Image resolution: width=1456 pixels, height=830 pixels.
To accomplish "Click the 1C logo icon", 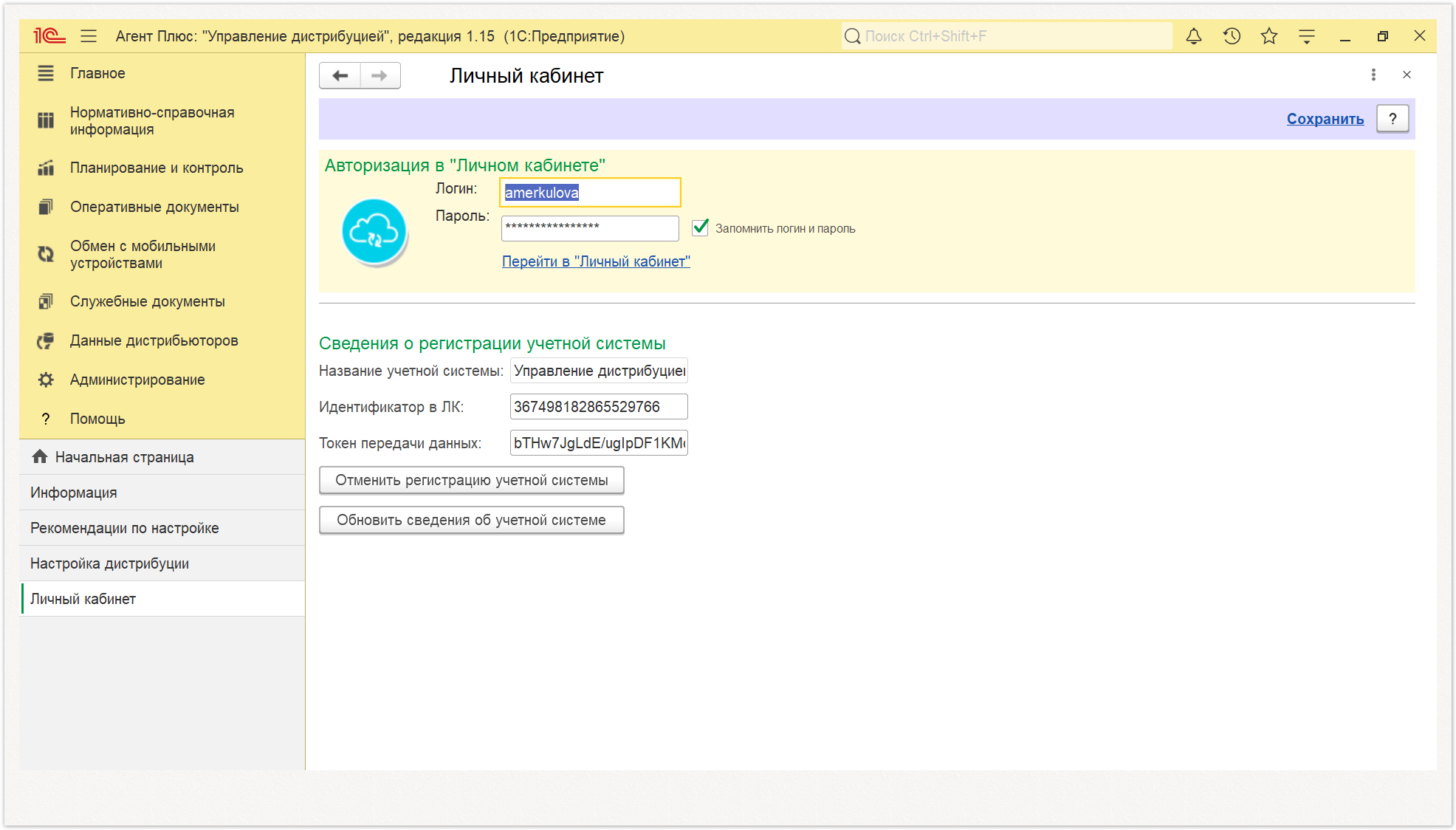I will [49, 35].
